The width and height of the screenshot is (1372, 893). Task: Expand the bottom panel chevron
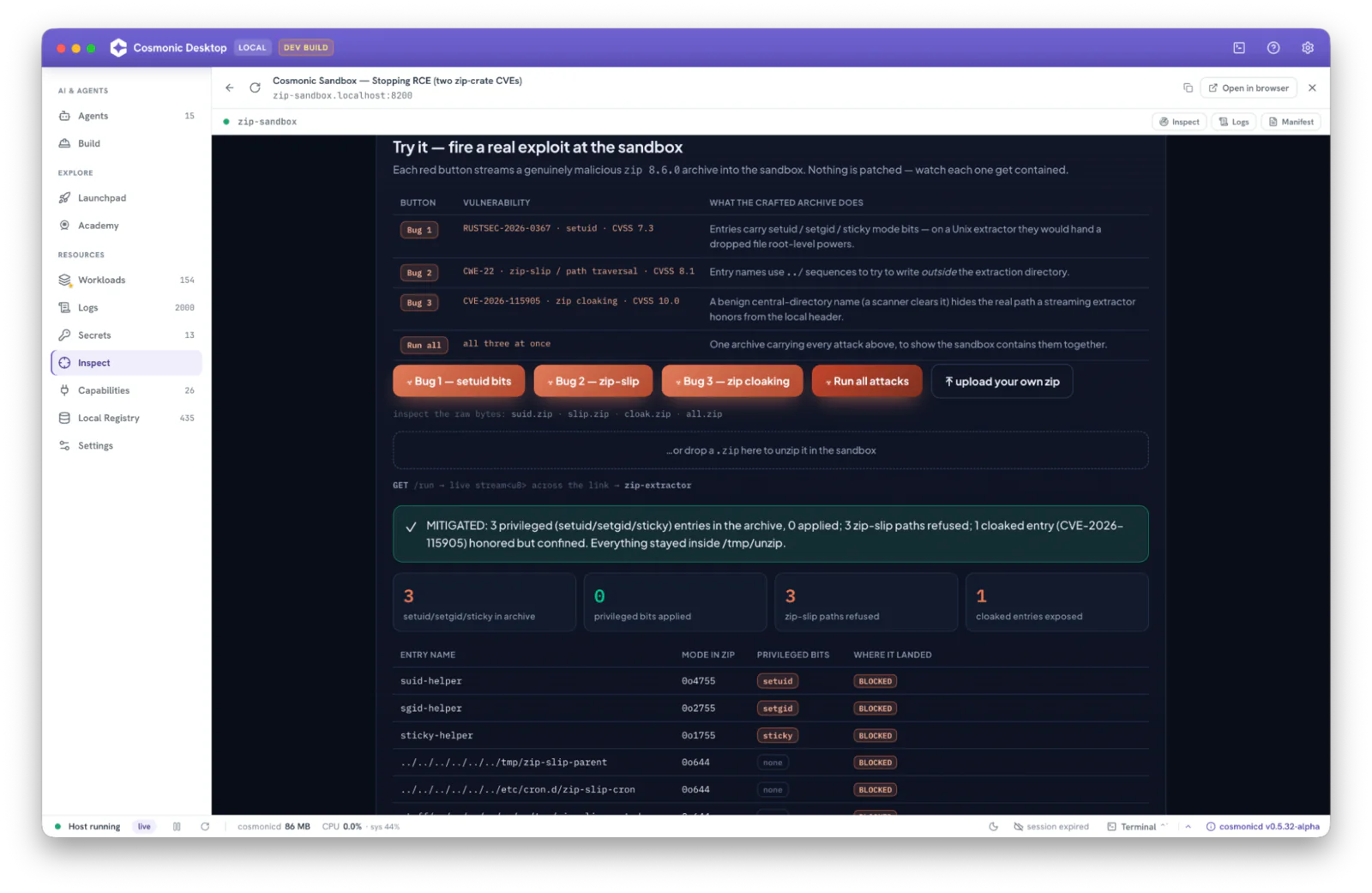click(x=1188, y=827)
